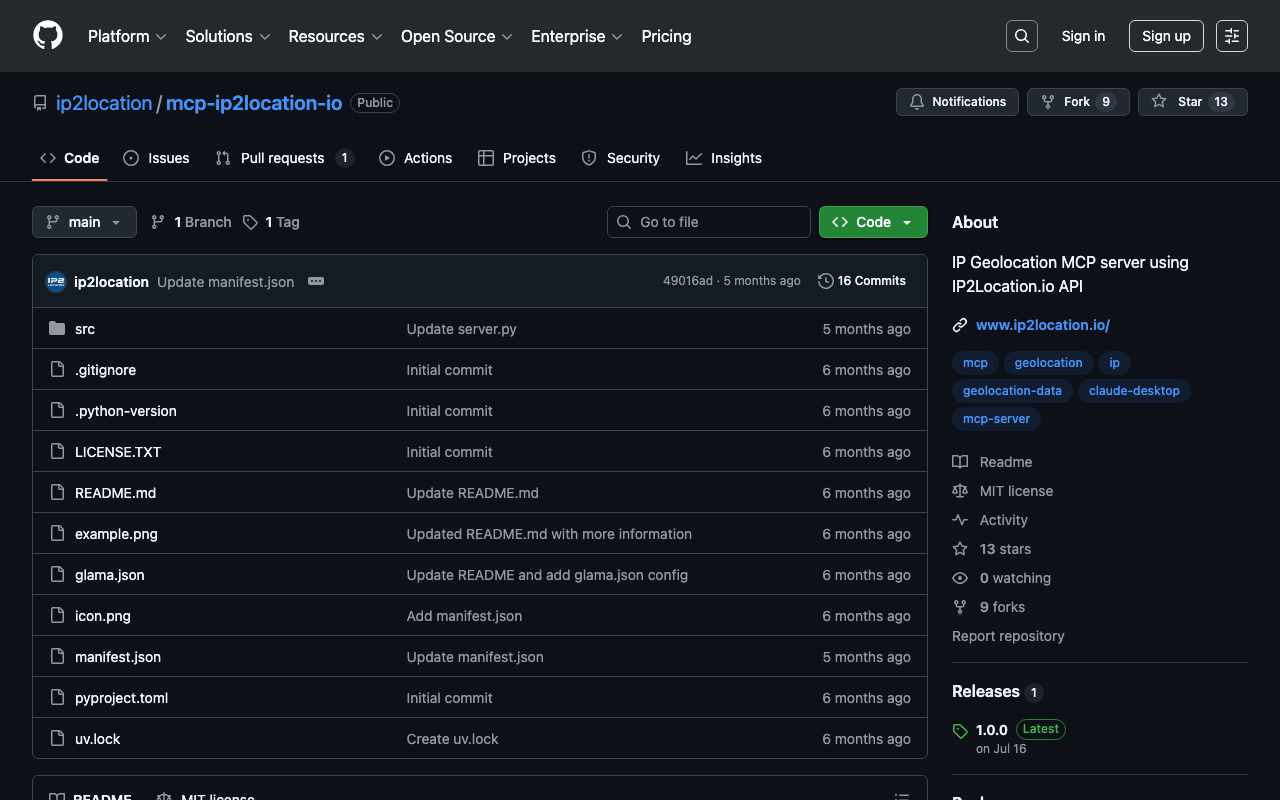Click the Go to file field

[x=708, y=222]
